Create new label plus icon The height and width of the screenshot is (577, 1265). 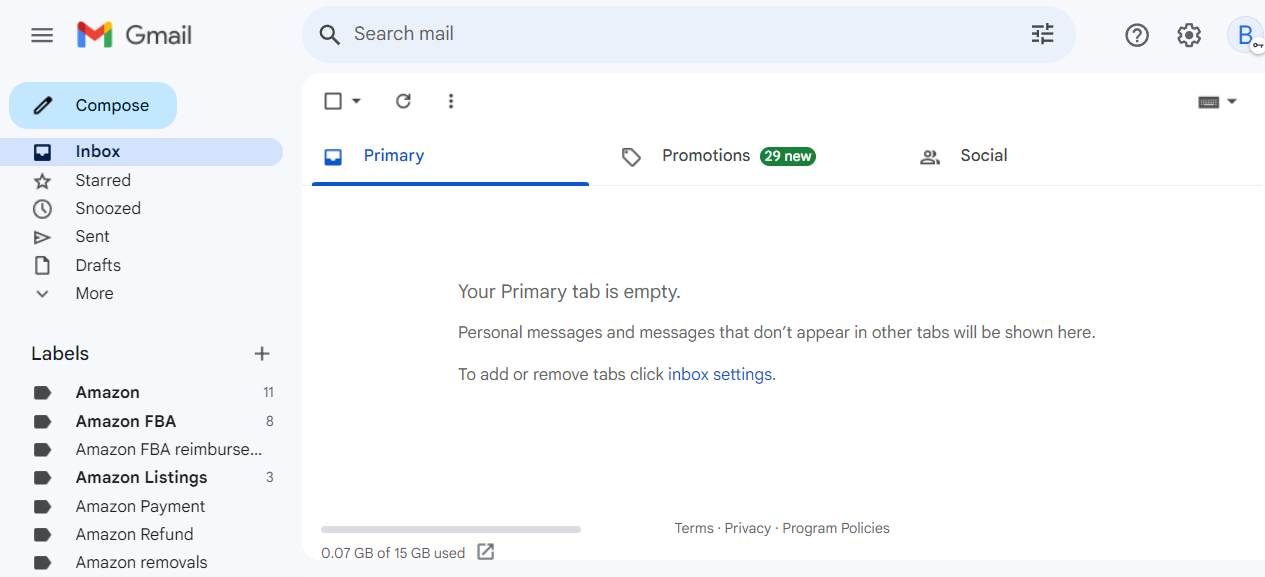coord(262,353)
